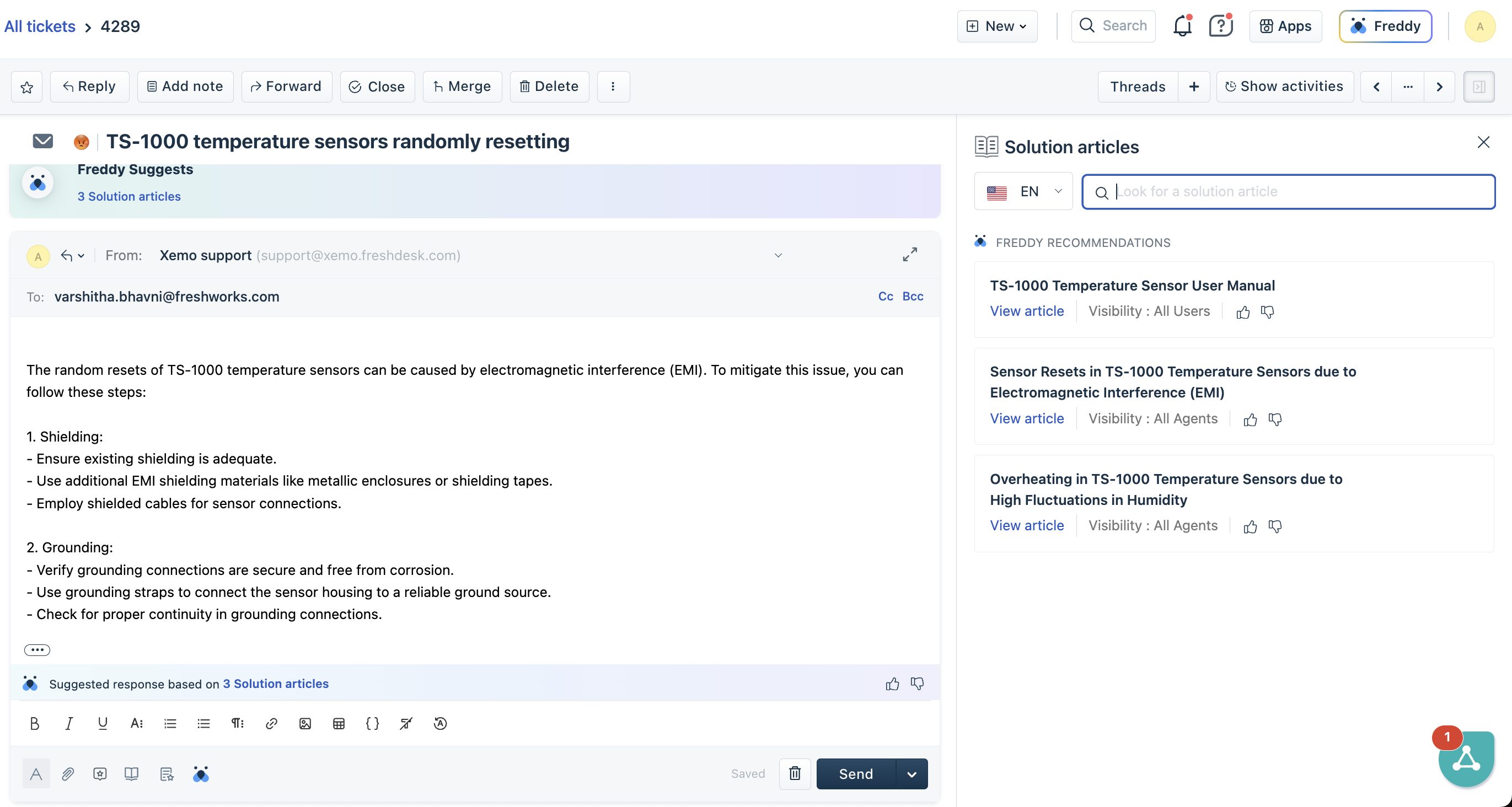This screenshot has height=807, width=1512.
Task: Insert a hyperlink using the link icon
Action: [271, 723]
